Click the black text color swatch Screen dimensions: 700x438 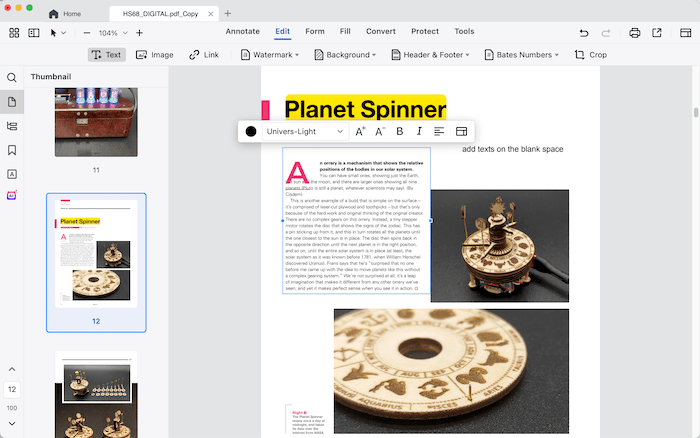pyautogui.click(x=251, y=131)
